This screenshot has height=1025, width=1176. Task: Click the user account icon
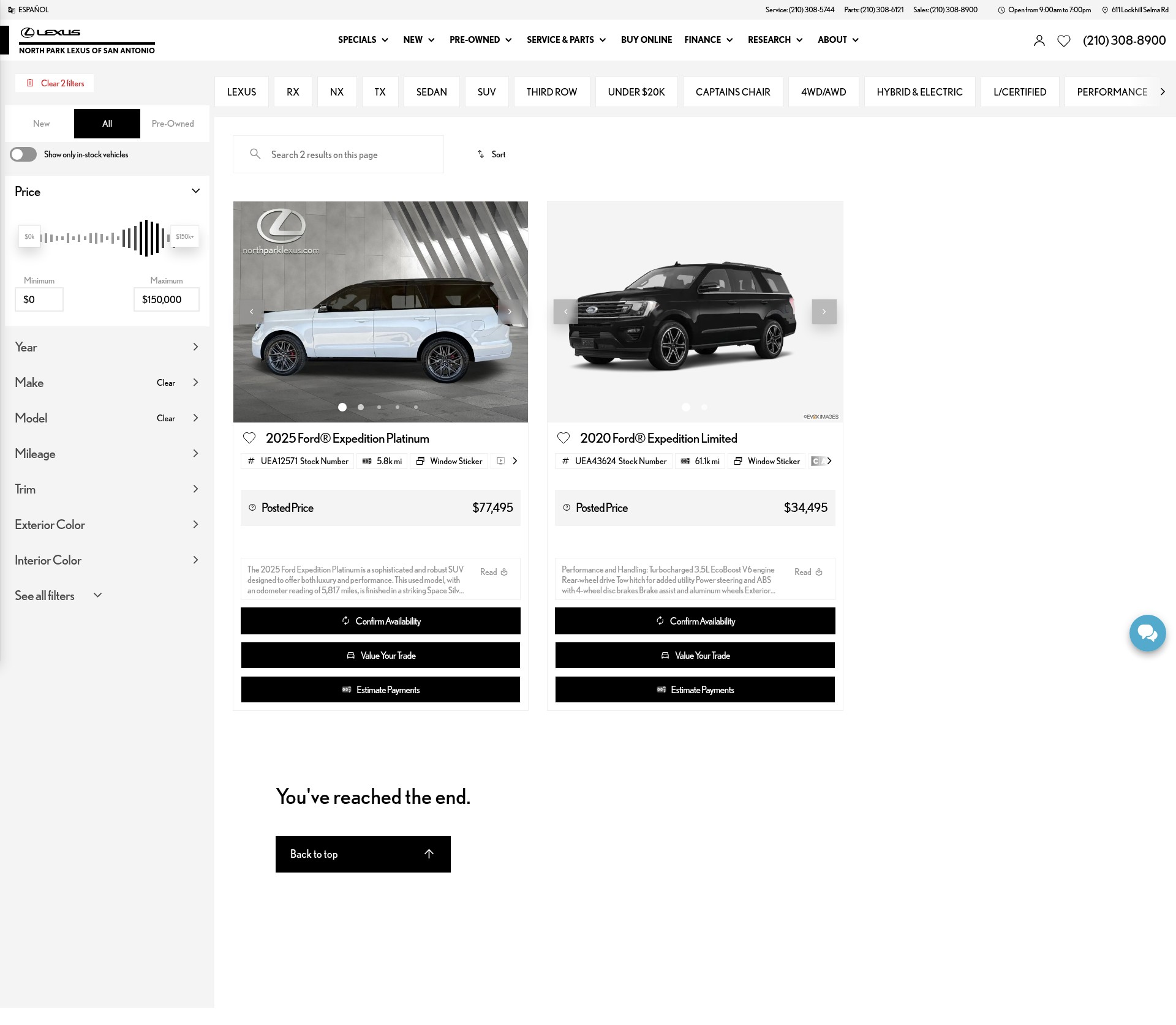[x=1039, y=40]
